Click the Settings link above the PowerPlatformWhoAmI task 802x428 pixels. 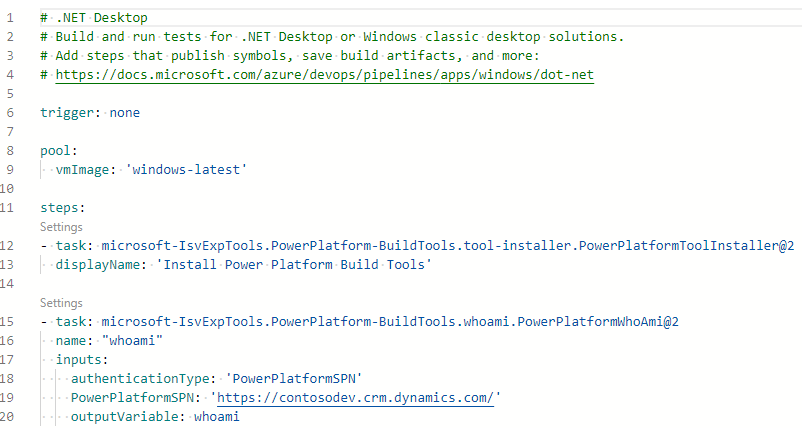tap(61, 302)
